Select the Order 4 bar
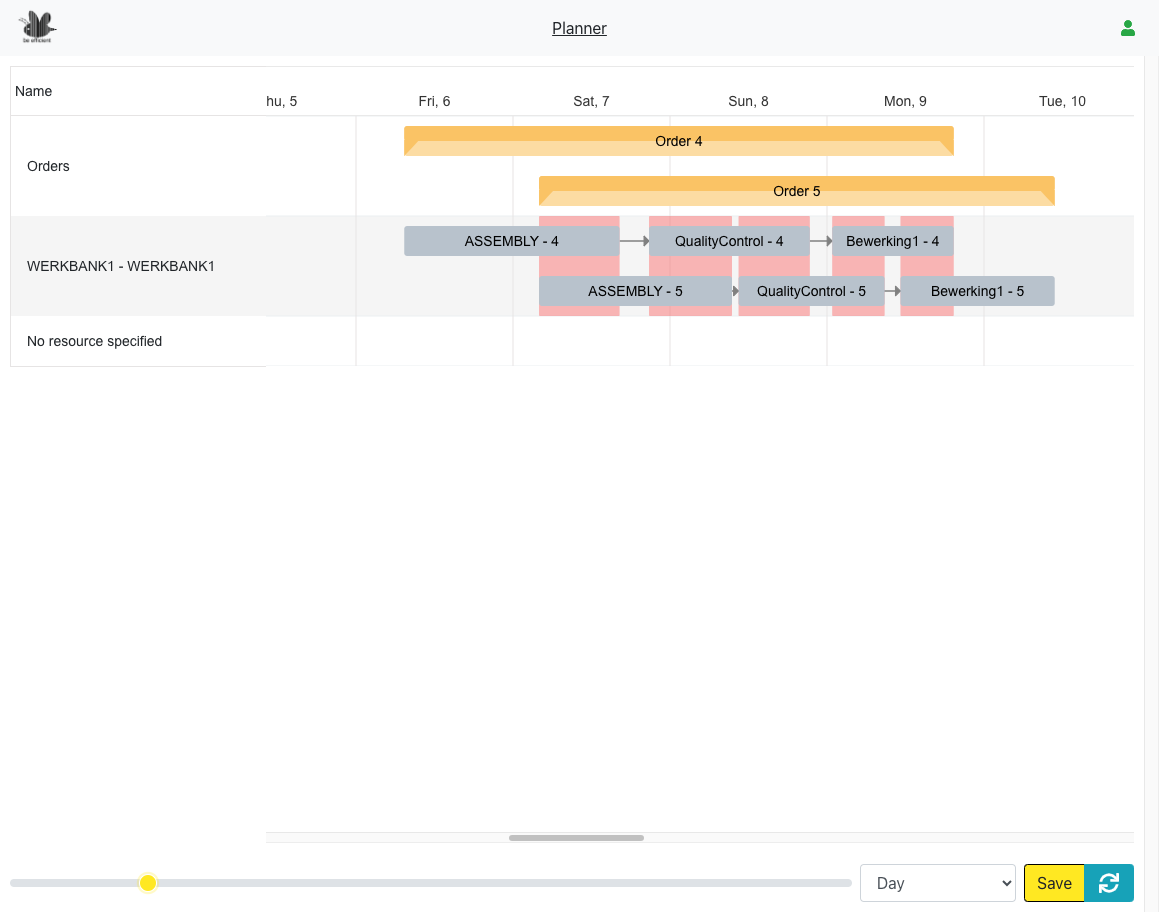This screenshot has width=1159, height=912. click(x=678, y=141)
